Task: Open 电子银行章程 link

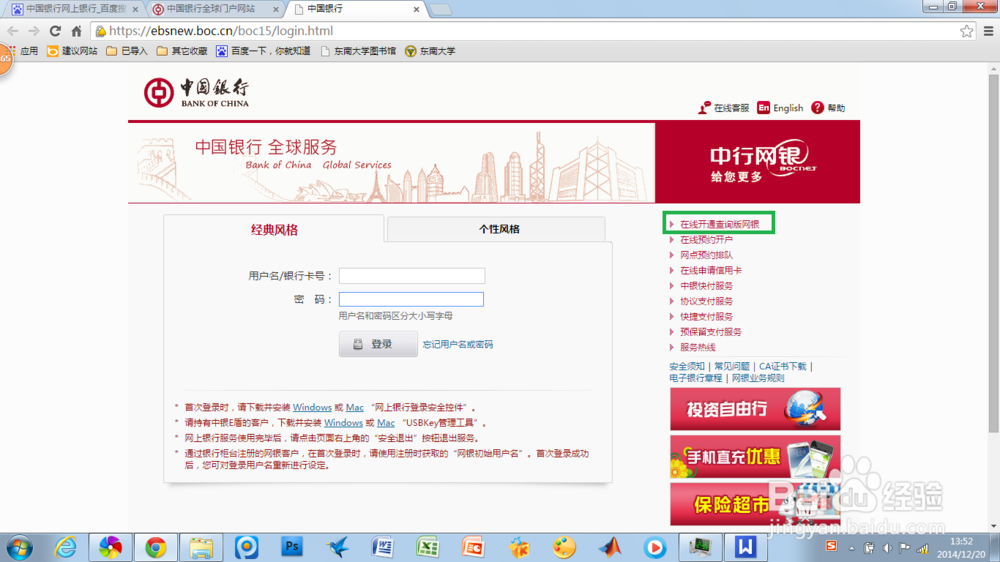Action: click(x=695, y=378)
